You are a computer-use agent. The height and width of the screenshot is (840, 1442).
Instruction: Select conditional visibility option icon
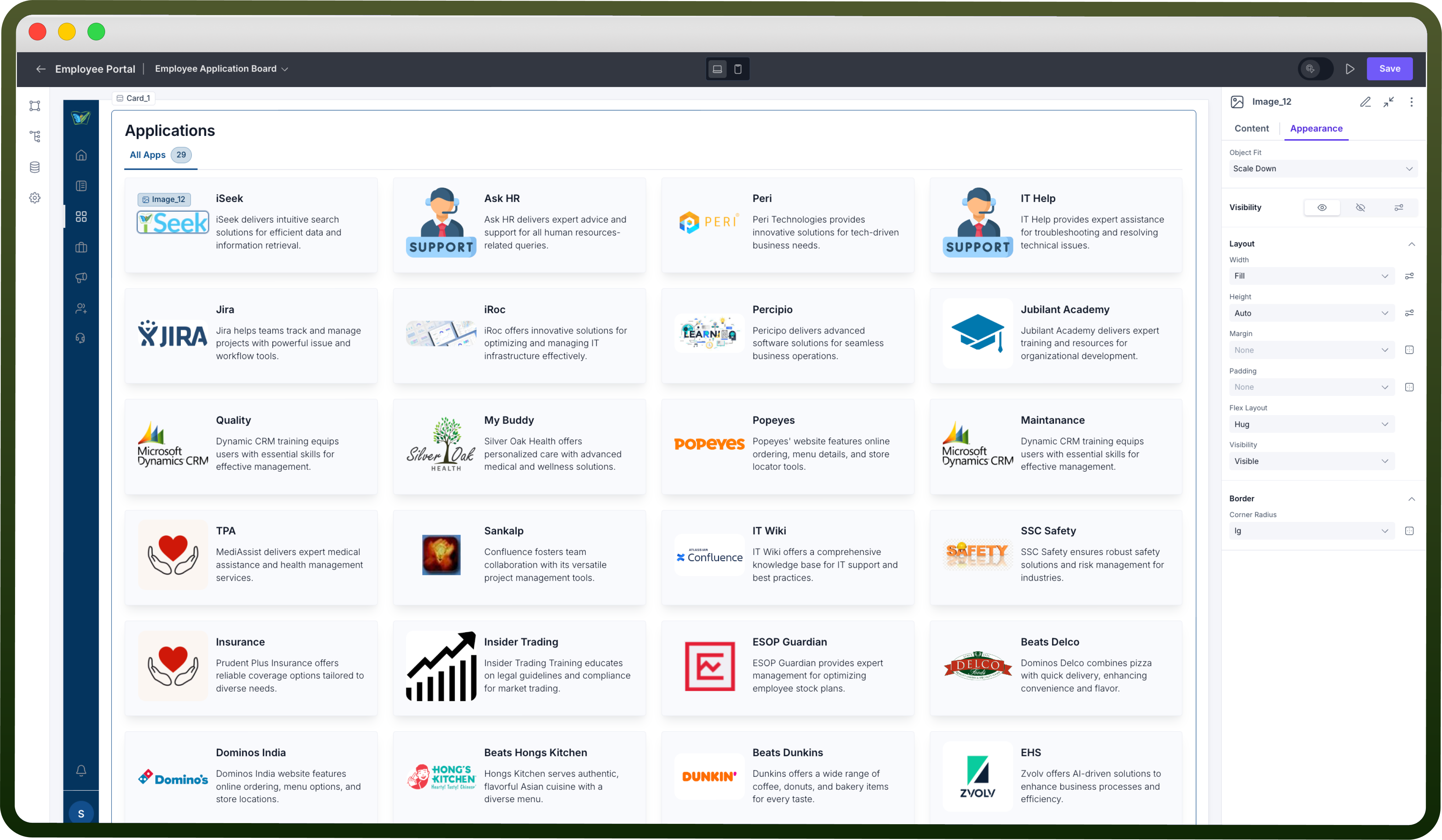click(1399, 208)
